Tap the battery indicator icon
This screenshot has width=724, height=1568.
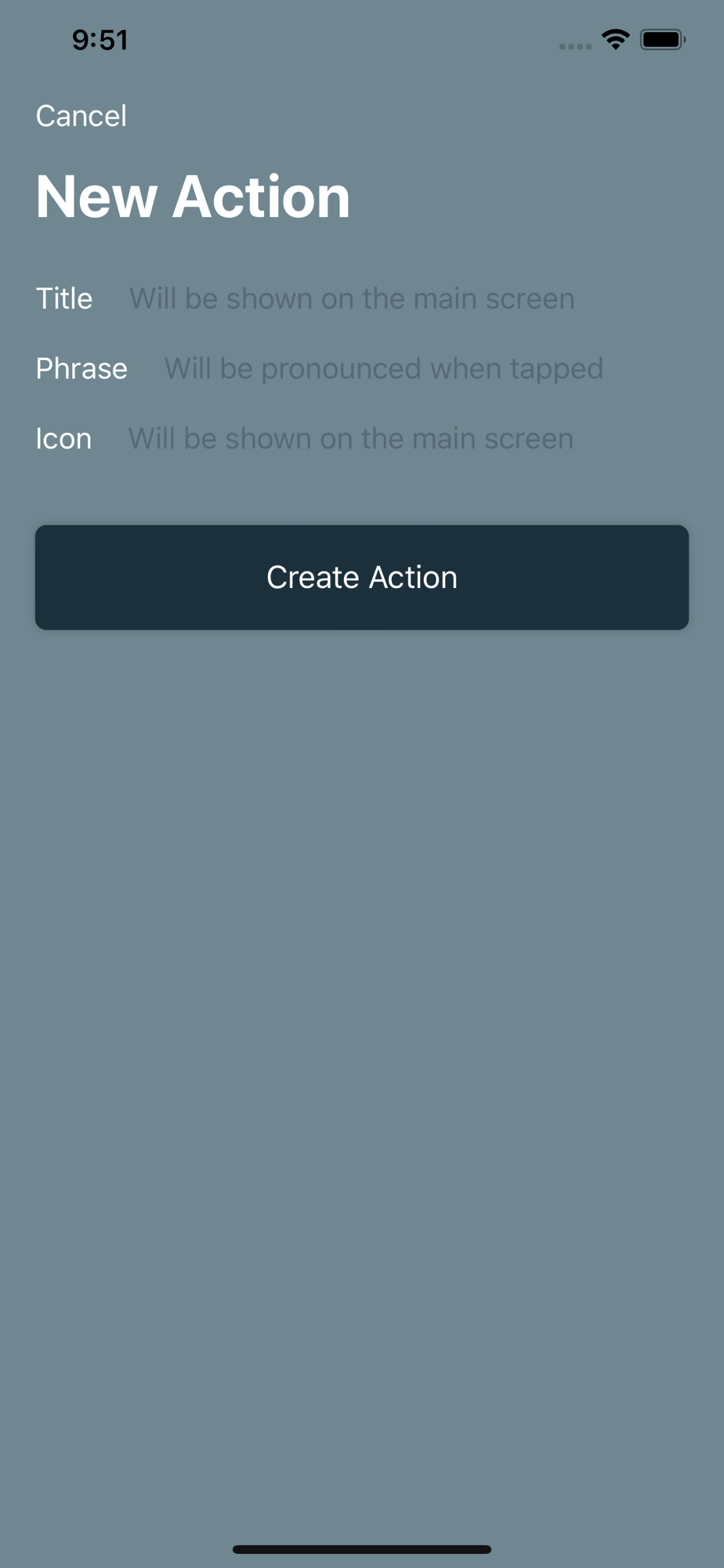click(x=663, y=39)
